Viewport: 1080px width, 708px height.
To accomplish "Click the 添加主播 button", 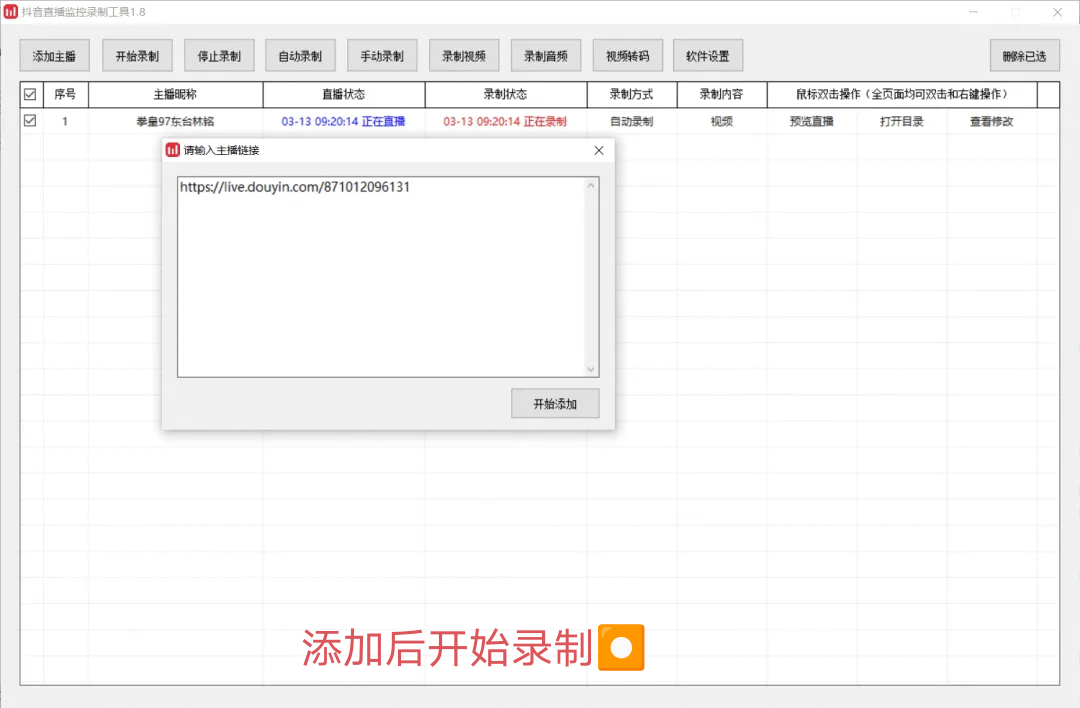I will [x=54, y=56].
